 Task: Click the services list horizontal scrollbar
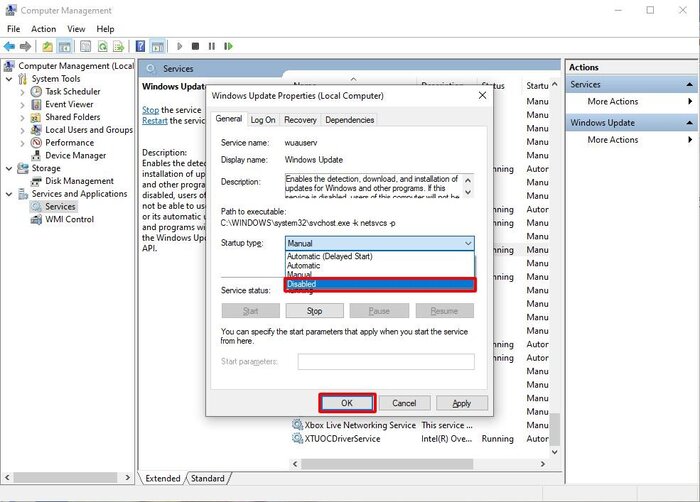tap(387, 464)
